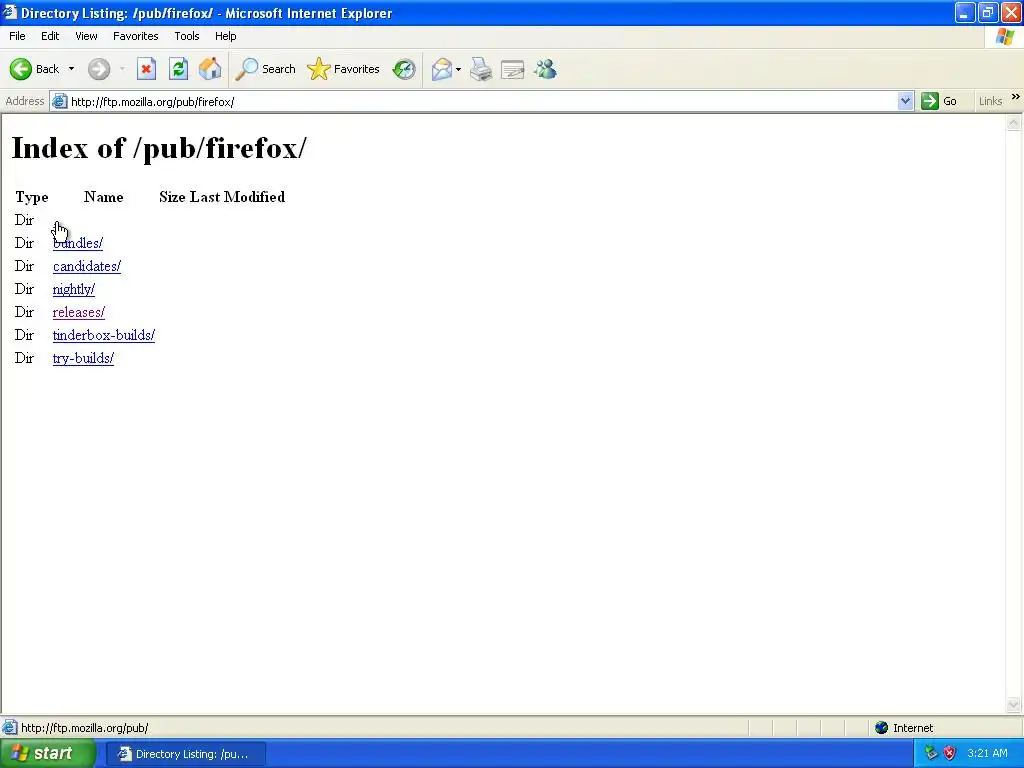
Task: Click the IE title bar window icon
Action: click(9, 12)
